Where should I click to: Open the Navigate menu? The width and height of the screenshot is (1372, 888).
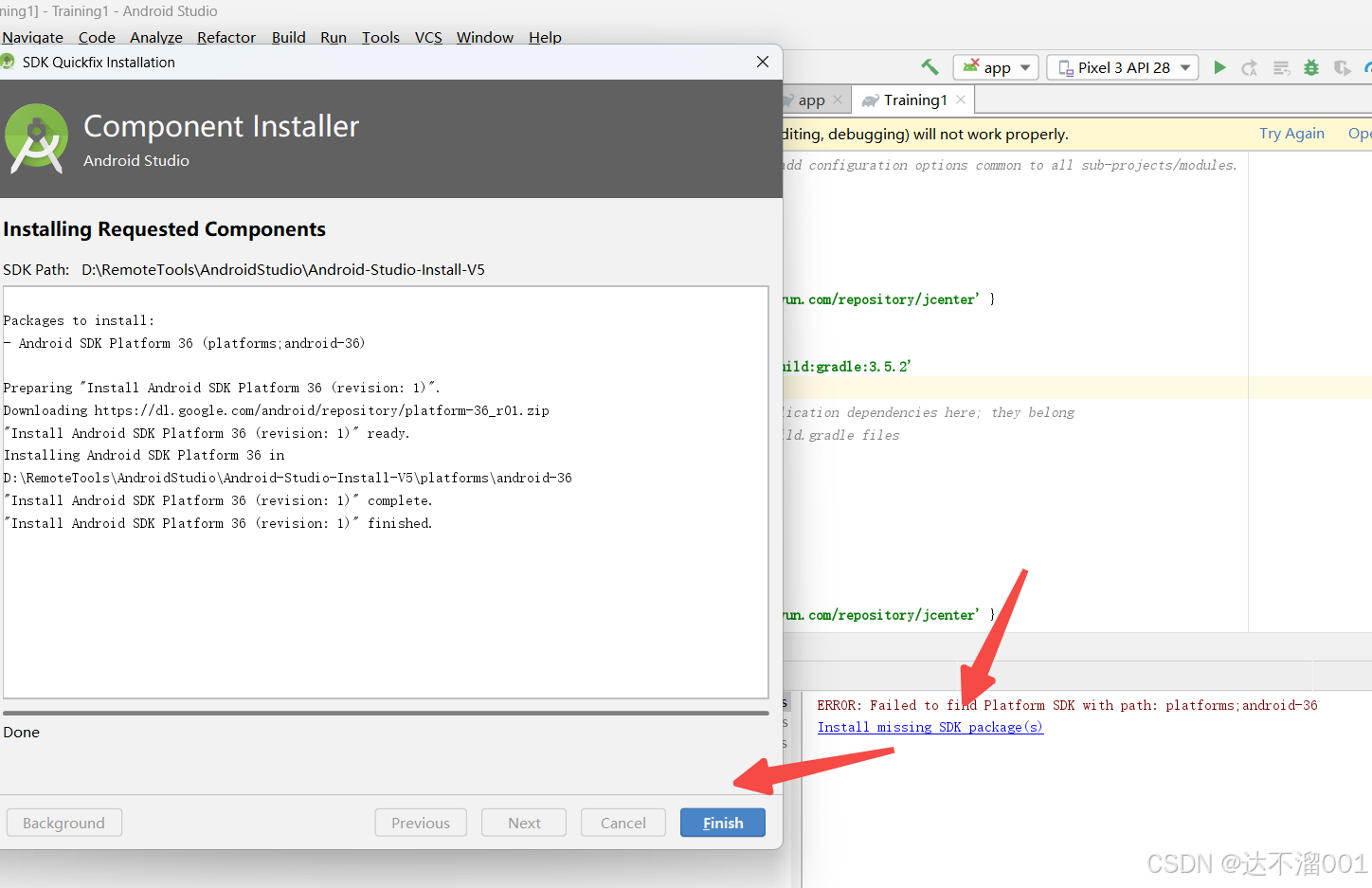[x=32, y=37]
